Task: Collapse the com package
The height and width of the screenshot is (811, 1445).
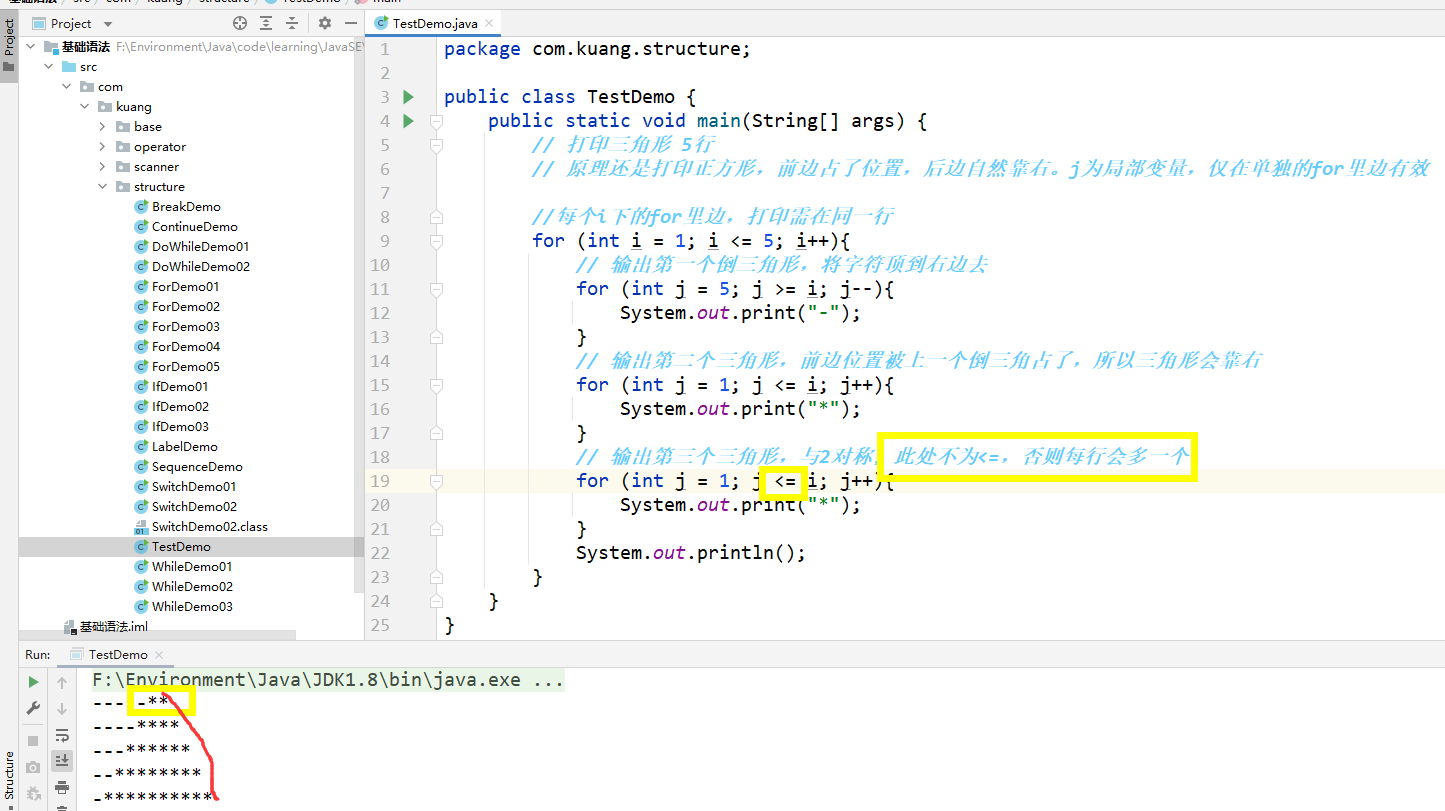Action: click(x=67, y=87)
